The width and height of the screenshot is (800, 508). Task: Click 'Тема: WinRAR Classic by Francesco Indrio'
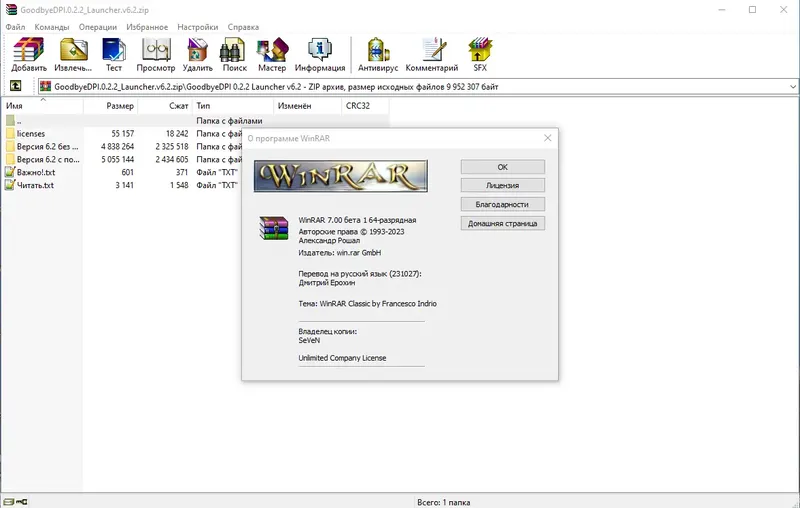tap(367, 303)
